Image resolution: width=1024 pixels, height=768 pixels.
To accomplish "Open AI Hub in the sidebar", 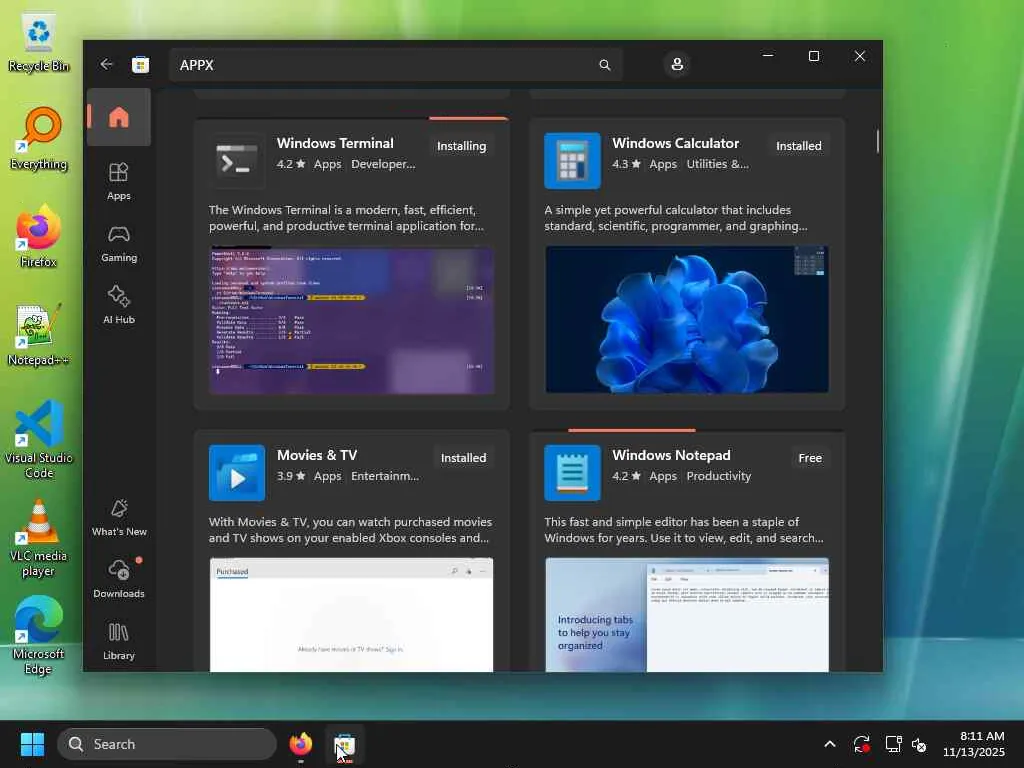I will 119,305.
